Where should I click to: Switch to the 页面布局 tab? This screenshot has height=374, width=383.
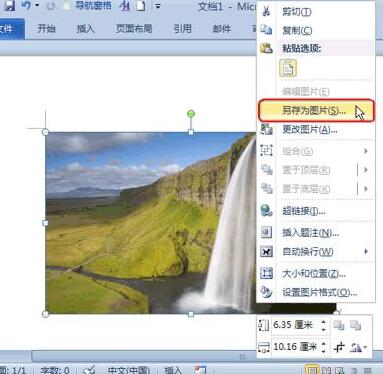(134, 29)
